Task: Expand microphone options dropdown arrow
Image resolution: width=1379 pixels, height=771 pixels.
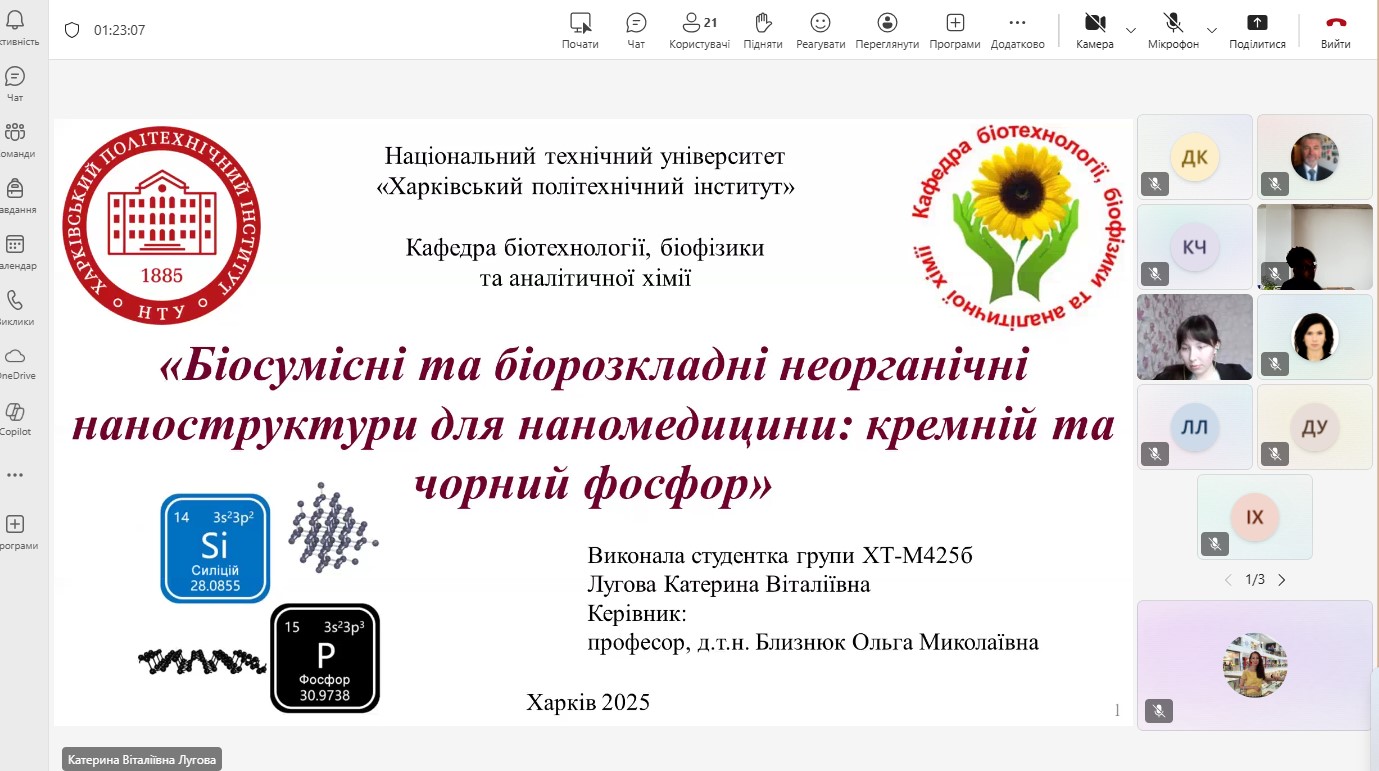Action: coord(1212,30)
